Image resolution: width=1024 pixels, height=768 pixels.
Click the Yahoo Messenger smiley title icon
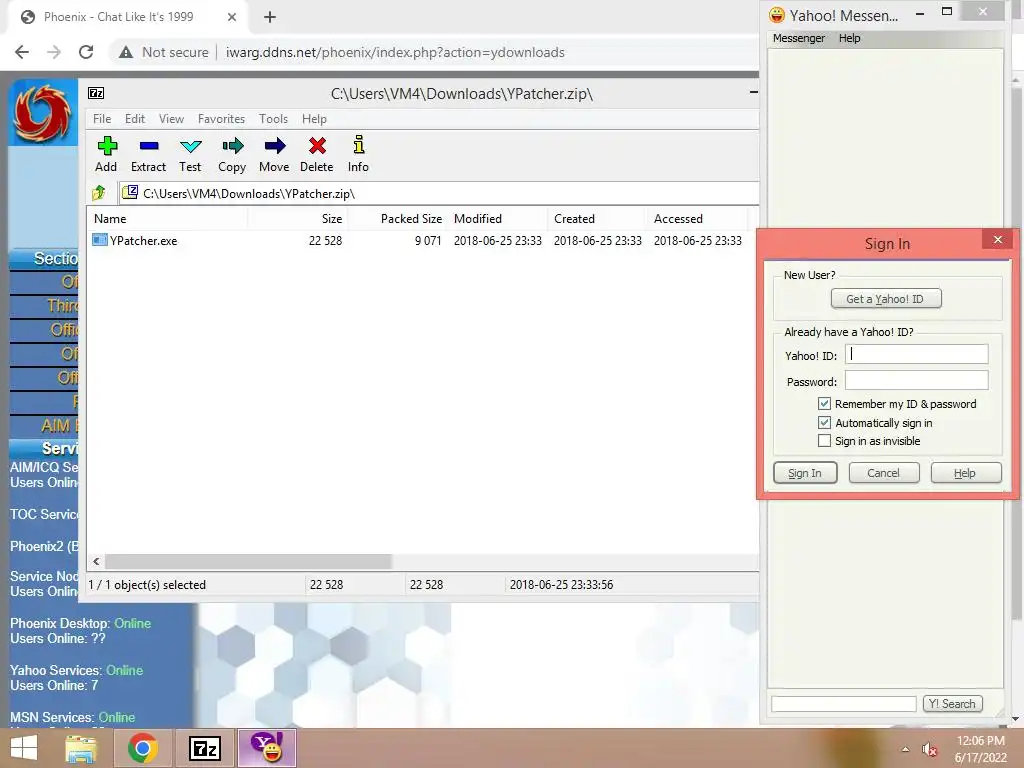(776, 15)
